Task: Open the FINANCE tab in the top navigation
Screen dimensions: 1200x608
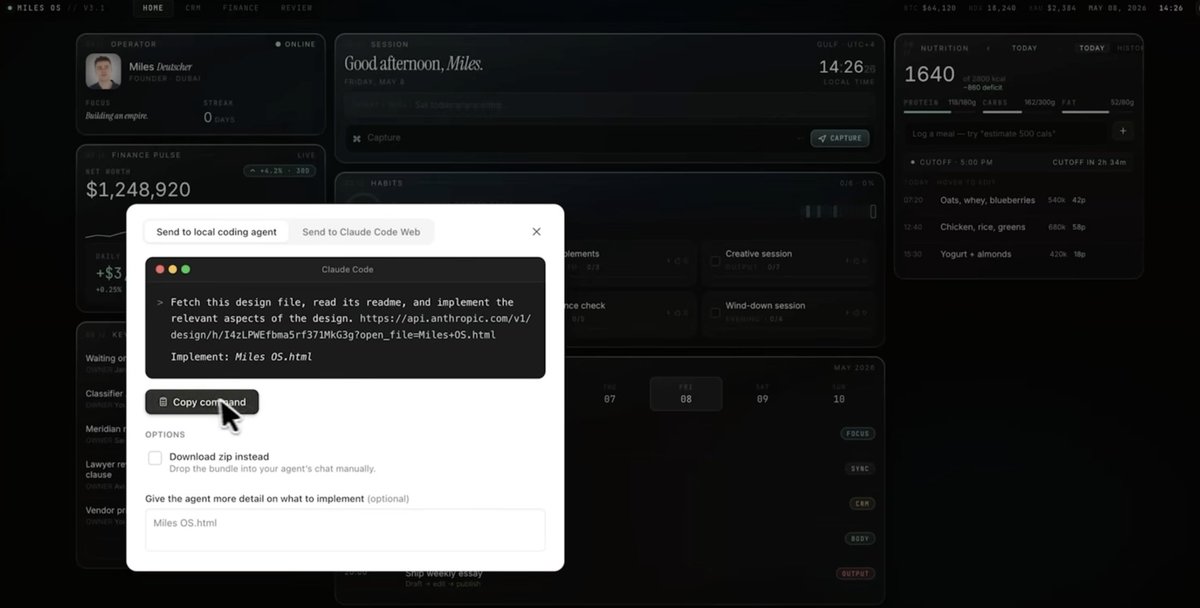Action: (240, 8)
